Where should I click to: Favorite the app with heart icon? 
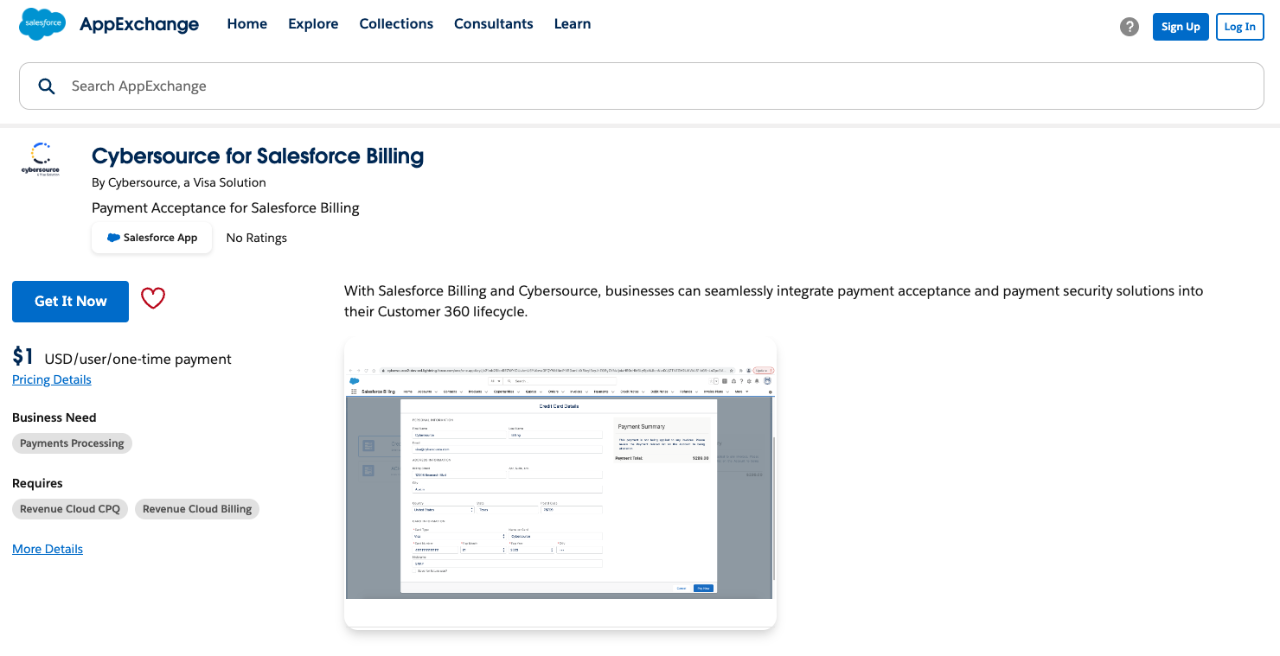153,299
